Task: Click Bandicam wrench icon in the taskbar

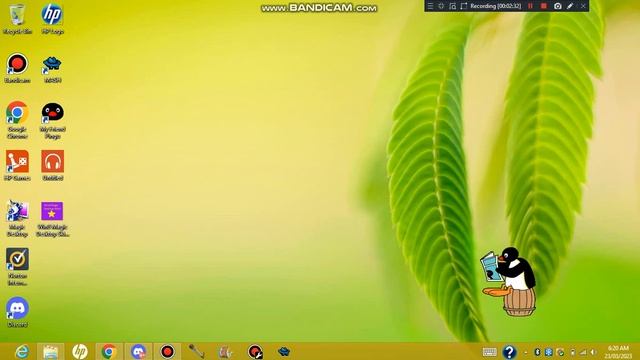Action: coord(255,351)
